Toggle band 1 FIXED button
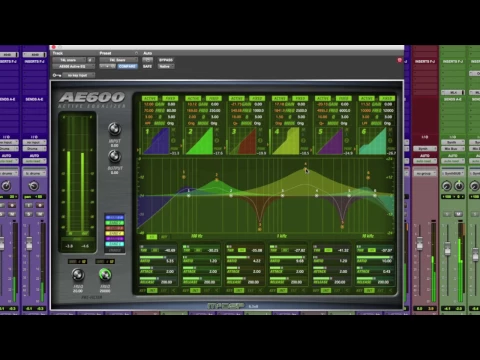The width and height of the screenshot is (480, 360). tap(170, 98)
